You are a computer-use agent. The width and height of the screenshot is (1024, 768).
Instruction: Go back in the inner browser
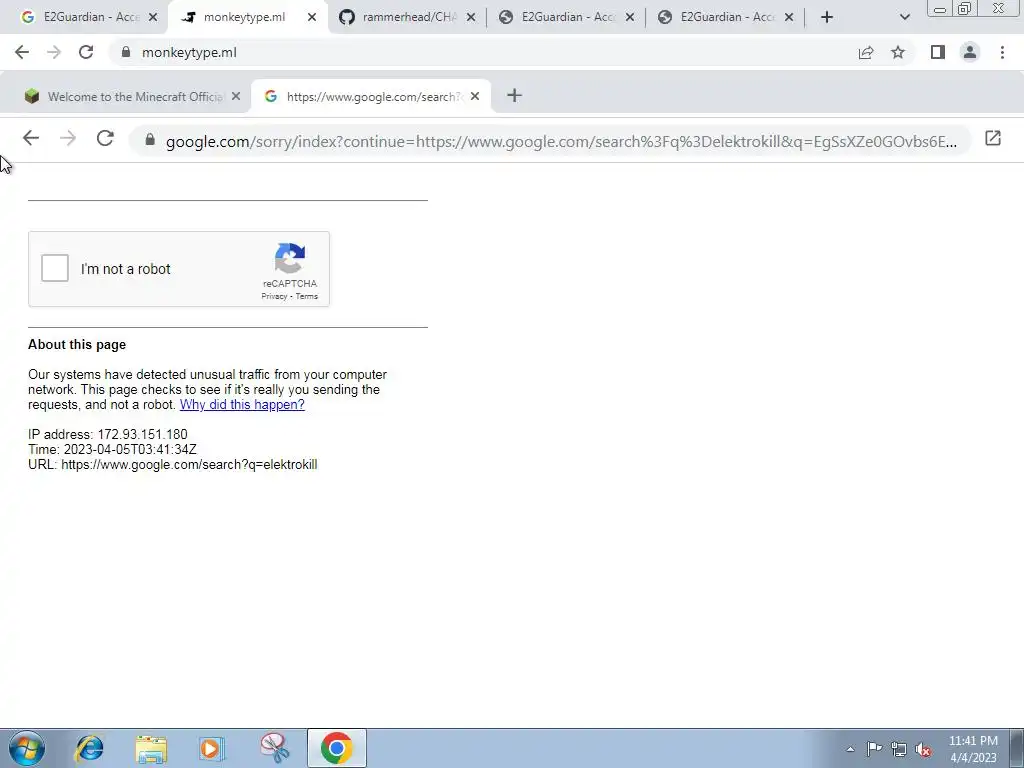(x=31, y=138)
